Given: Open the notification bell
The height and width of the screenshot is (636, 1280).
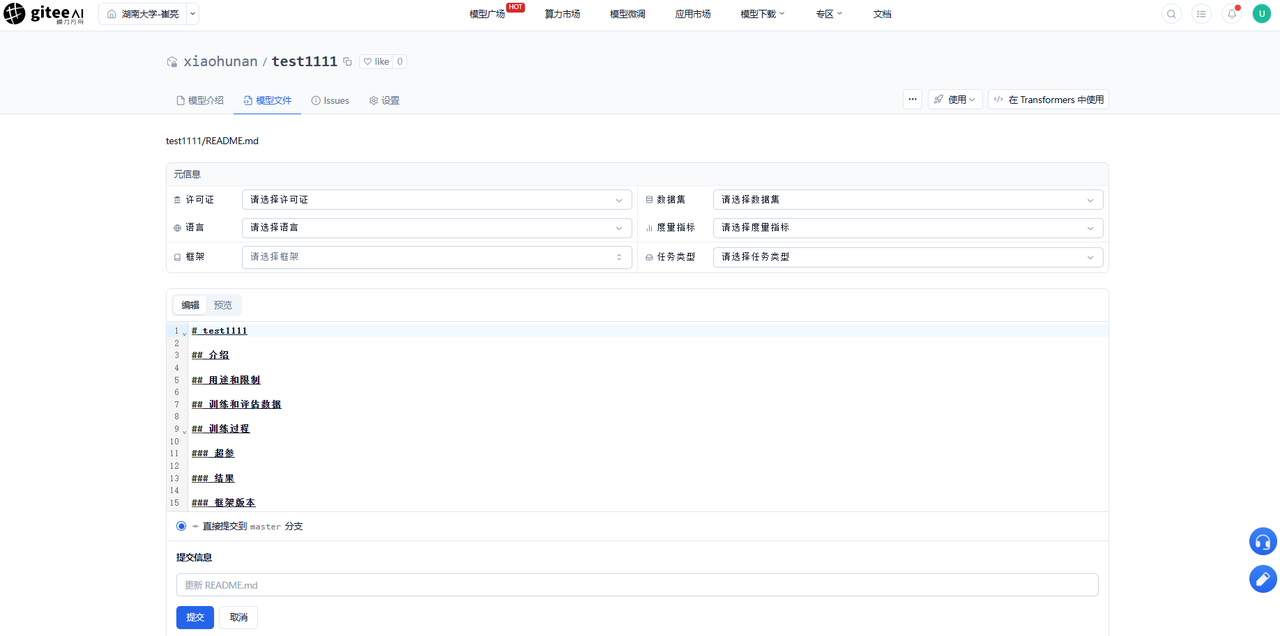Looking at the screenshot, I should point(1232,14).
